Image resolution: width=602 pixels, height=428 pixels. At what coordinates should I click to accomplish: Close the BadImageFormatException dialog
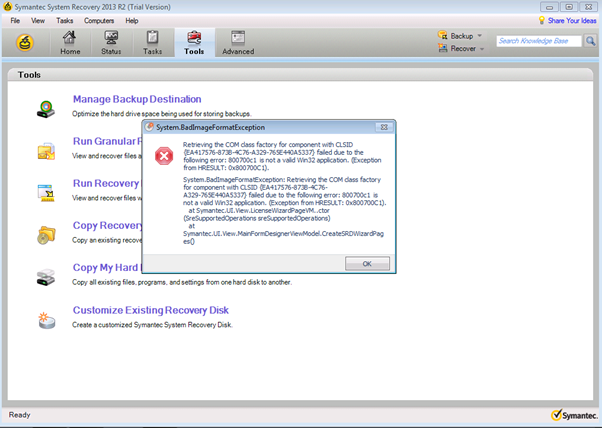pyautogui.click(x=384, y=127)
